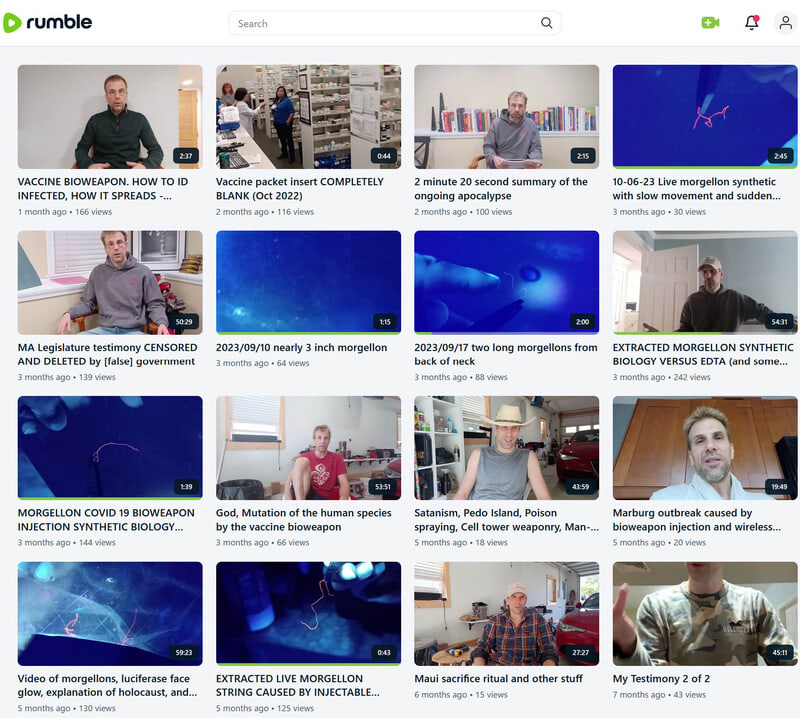
Task: Open thumbnail of 0:43 extracted string video
Action: [308, 613]
